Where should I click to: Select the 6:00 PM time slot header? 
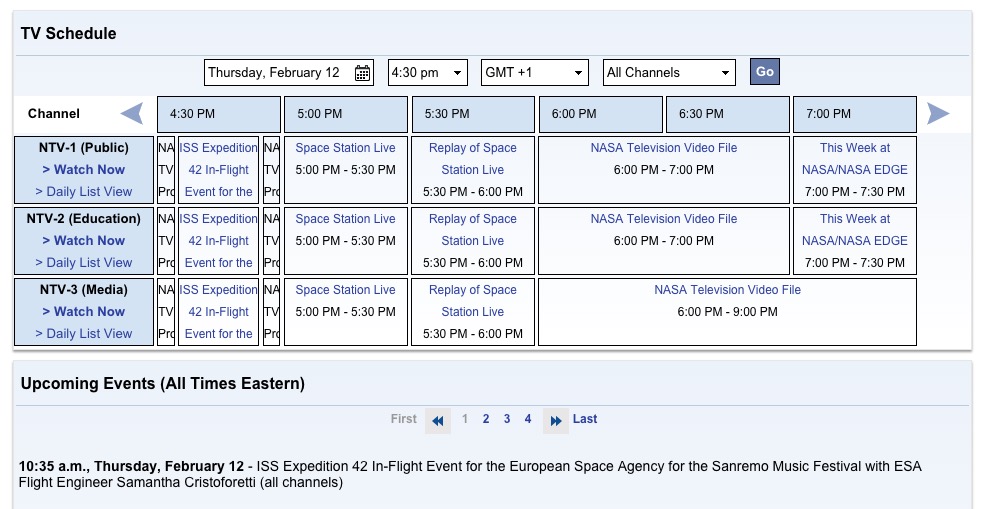click(x=601, y=114)
